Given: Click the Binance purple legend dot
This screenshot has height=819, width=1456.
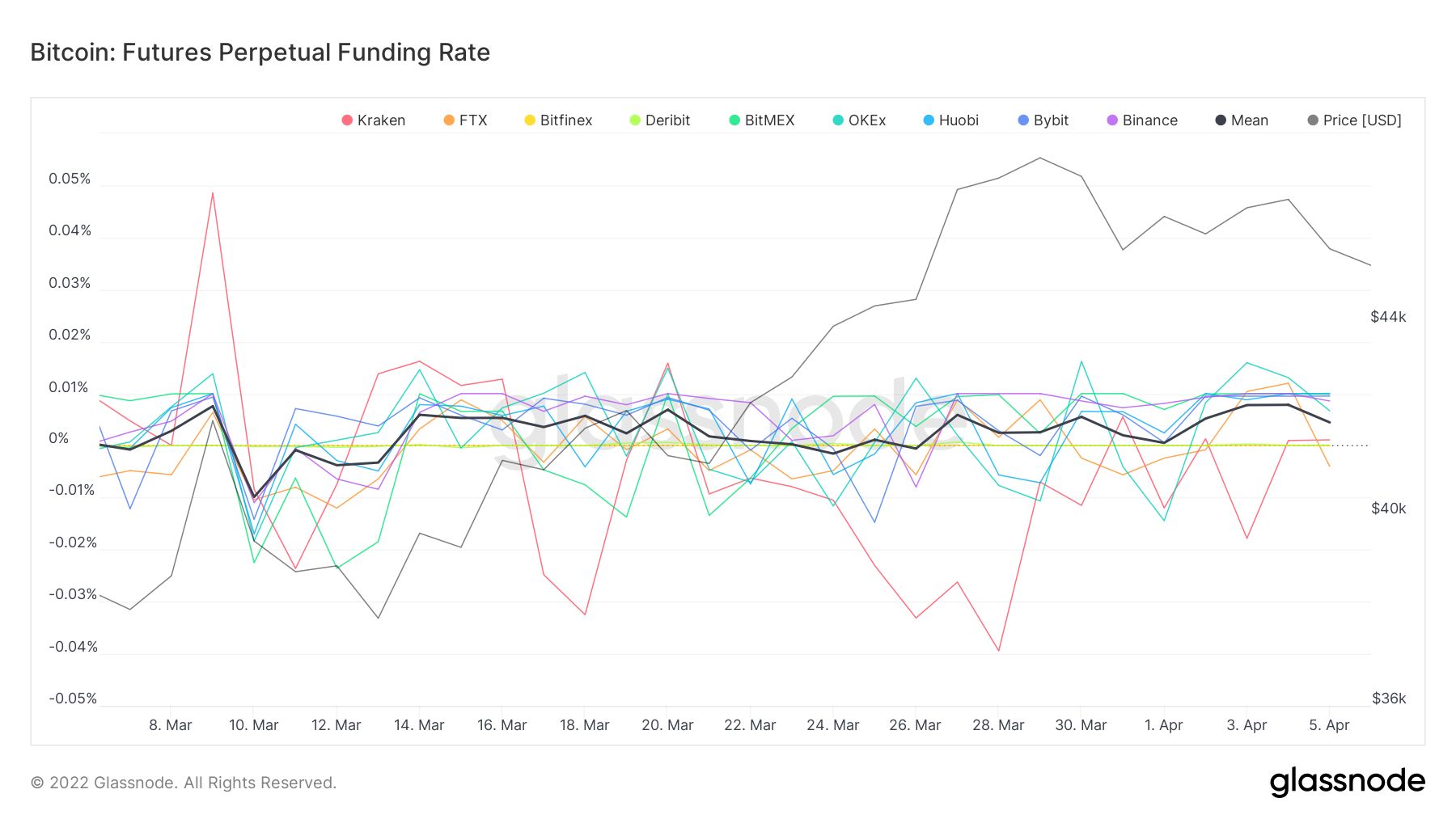Looking at the screenshot, I should pyautogui.click(x=1112, y=120).
